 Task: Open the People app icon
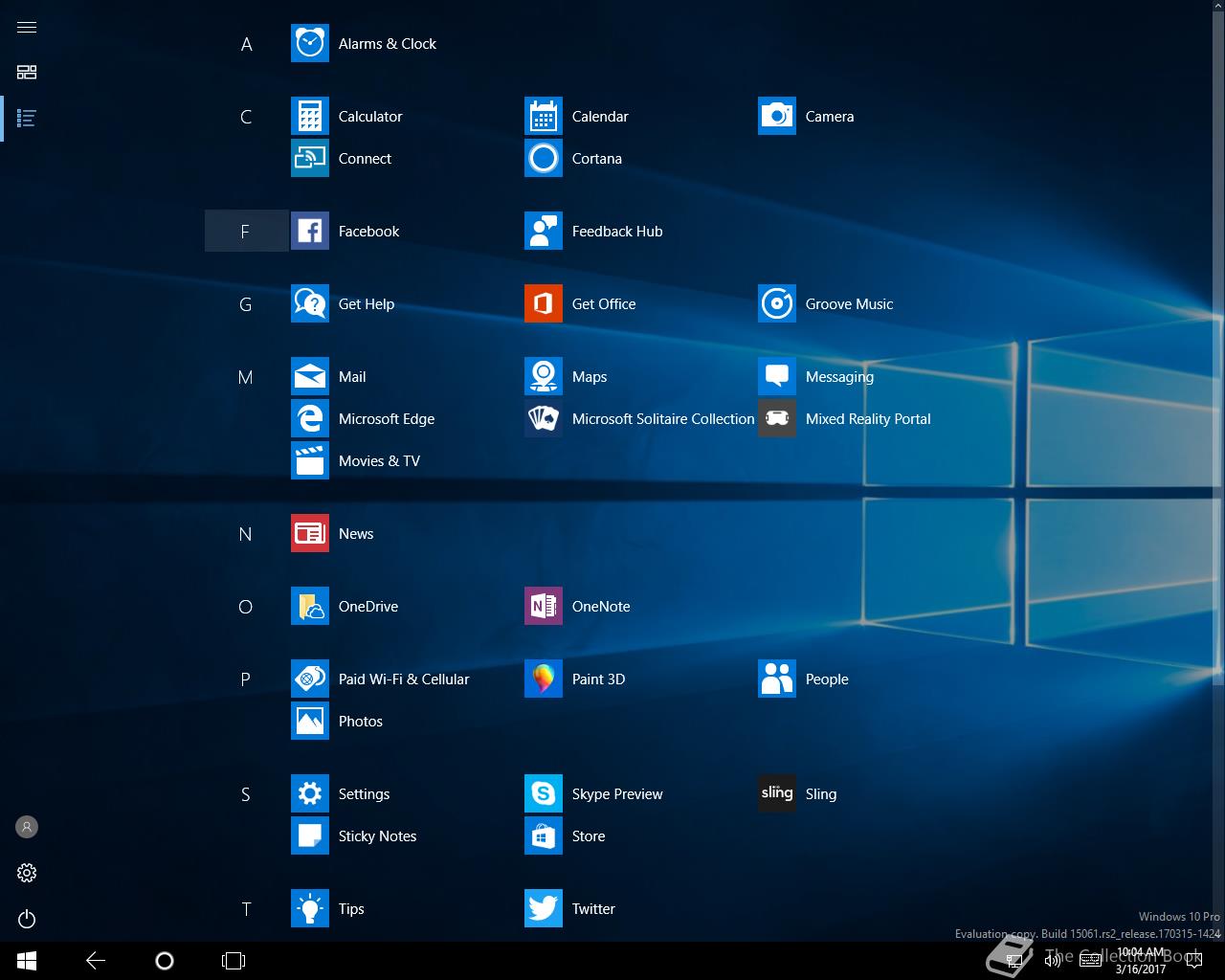click(x=777, y=679)
